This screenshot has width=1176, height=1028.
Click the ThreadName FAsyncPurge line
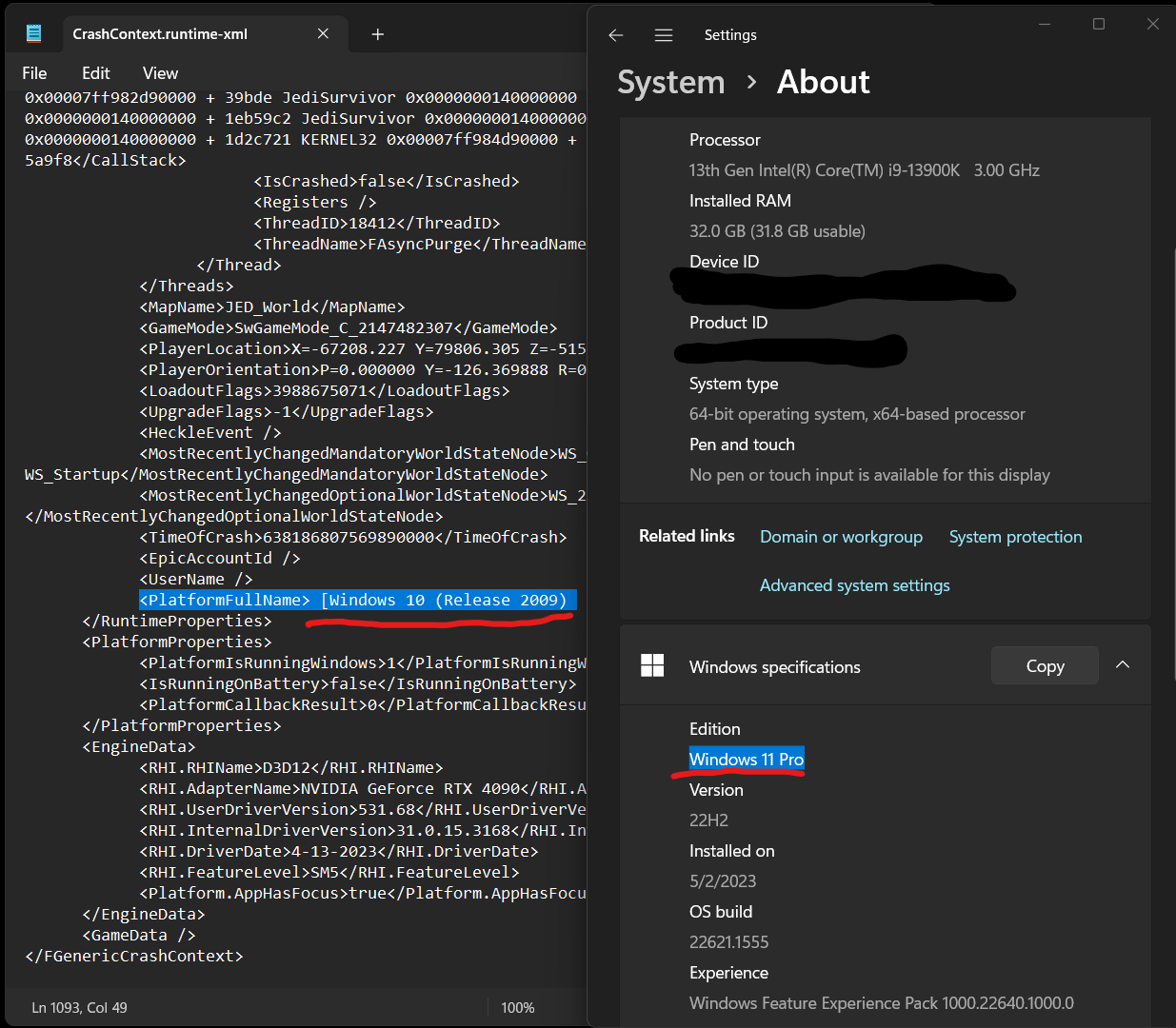(420, 244)
